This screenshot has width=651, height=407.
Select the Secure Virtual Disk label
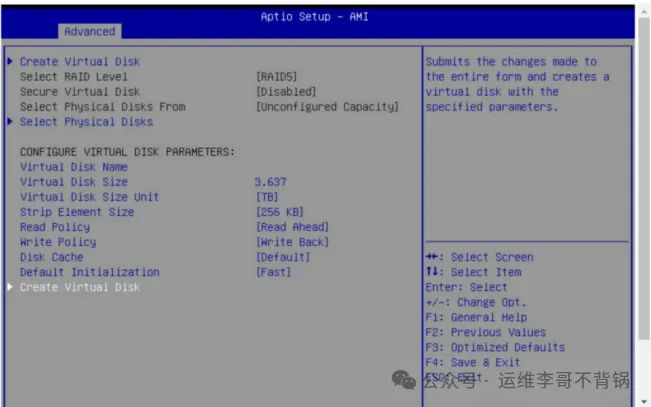tap(80, 92)
